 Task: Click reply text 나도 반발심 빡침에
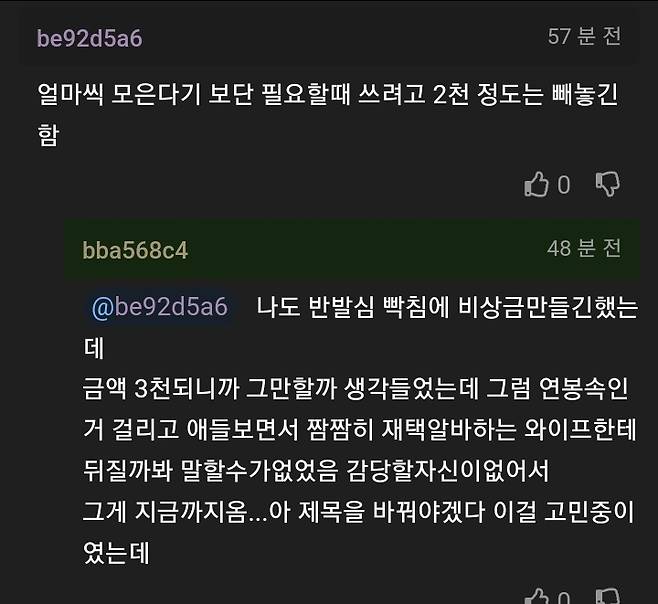446,307
